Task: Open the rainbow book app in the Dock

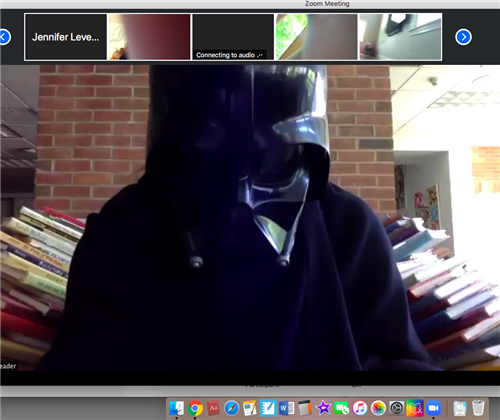Action: [x=415, y=408]
